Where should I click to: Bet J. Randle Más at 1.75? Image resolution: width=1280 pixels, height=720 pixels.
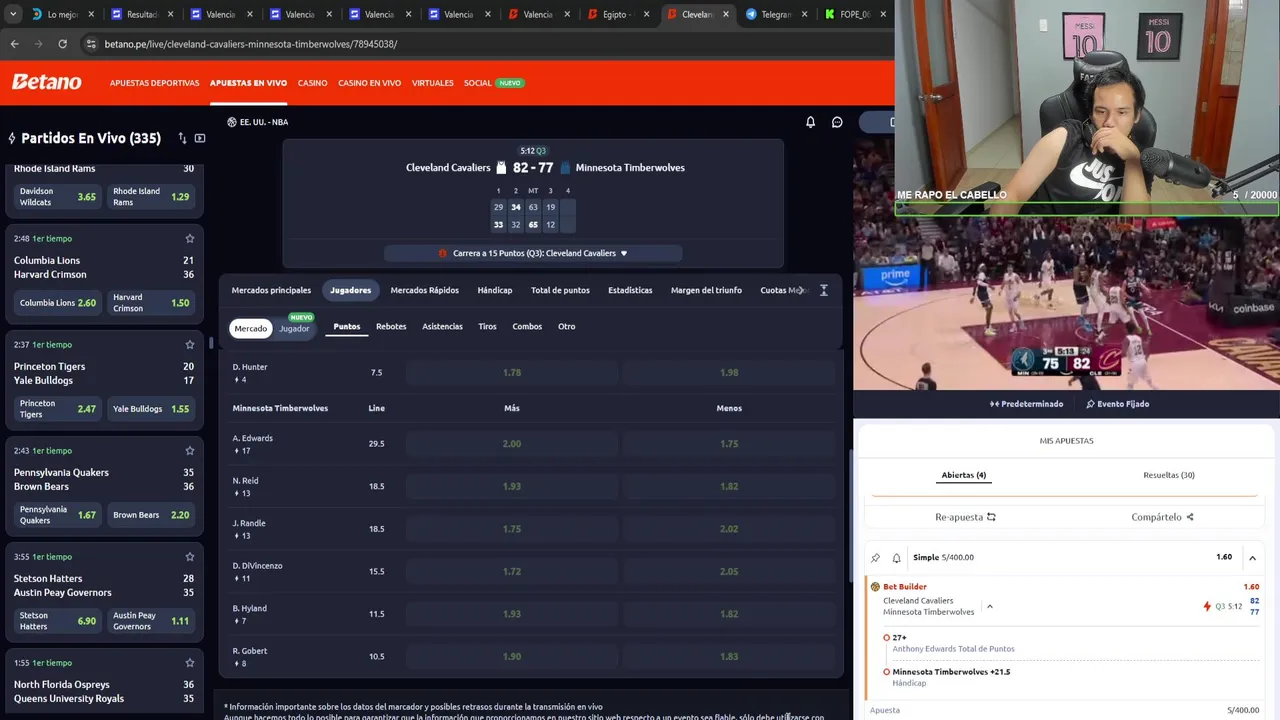[512, 529]
